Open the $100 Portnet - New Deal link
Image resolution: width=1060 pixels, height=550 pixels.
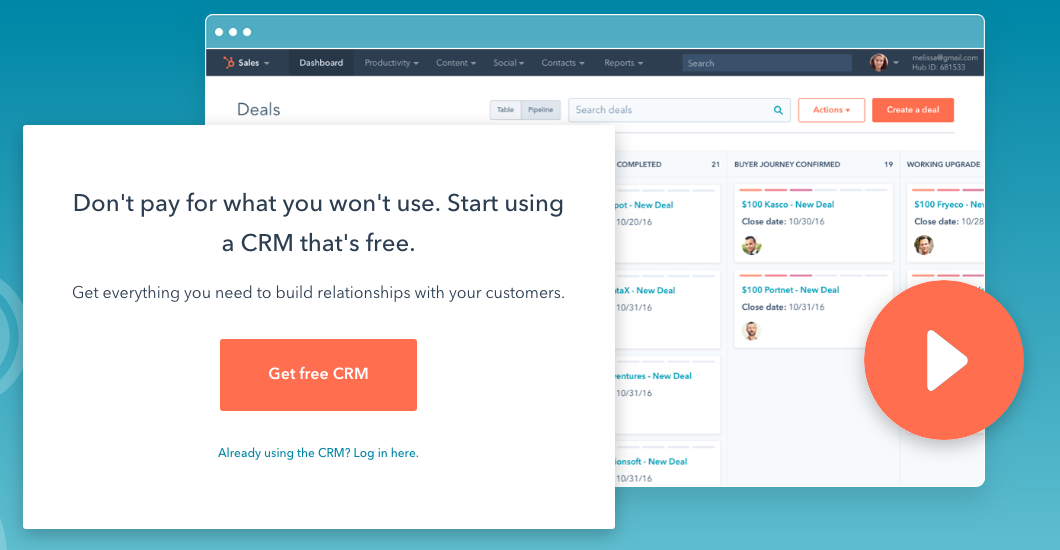coord(790,290)
